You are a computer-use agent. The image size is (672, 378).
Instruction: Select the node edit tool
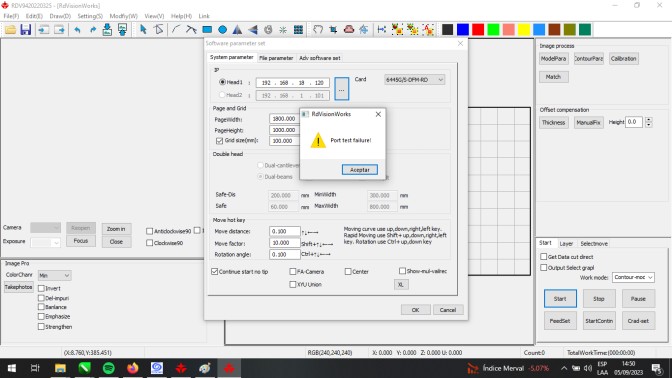pyautogui.click(x=158, y=30)
